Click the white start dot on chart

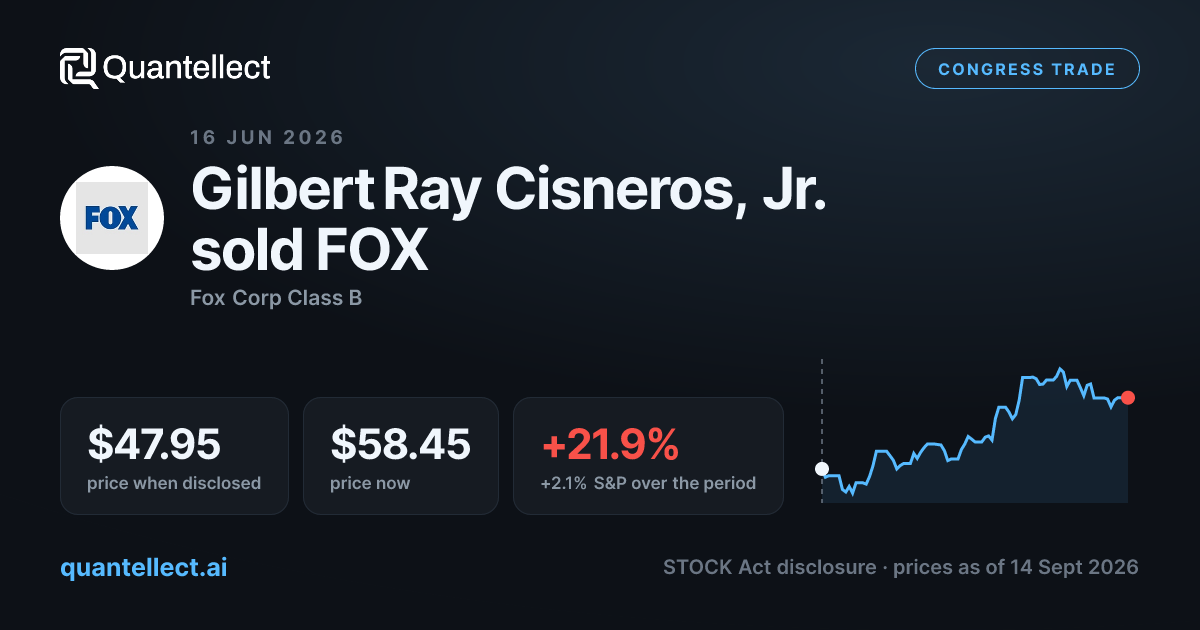(822, 468)
